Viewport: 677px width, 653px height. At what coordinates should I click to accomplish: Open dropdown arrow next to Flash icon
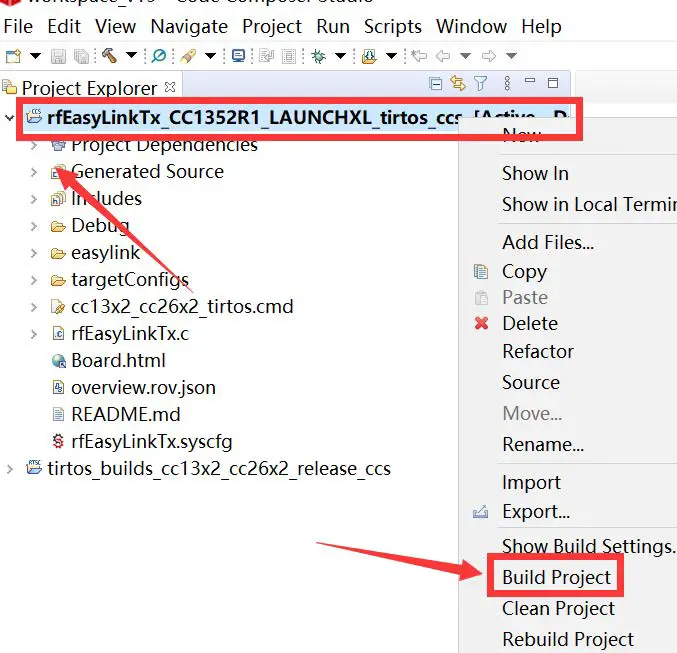coord(391,56)
